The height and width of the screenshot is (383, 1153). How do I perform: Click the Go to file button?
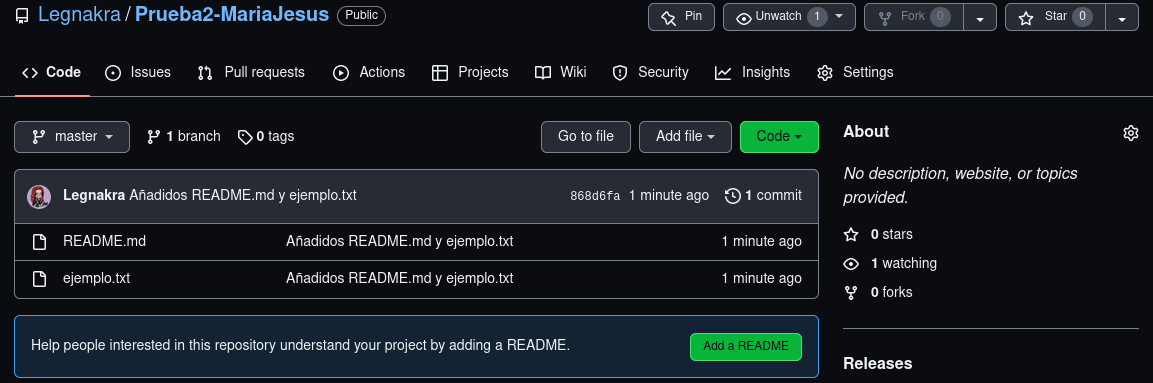[586, 137]
